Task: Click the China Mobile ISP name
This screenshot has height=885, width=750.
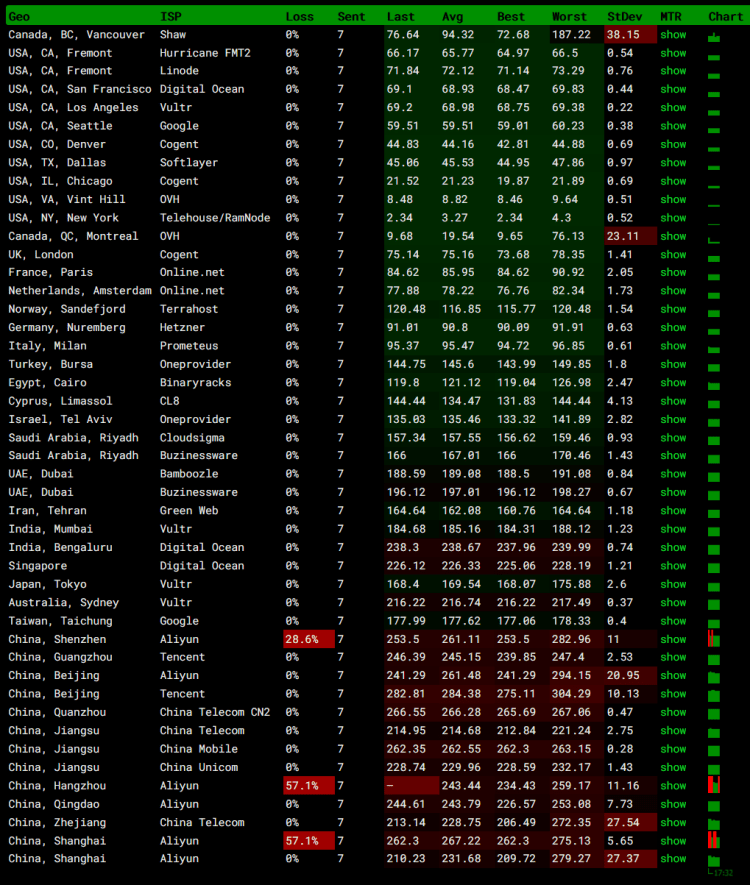Action: coord(199,749)
